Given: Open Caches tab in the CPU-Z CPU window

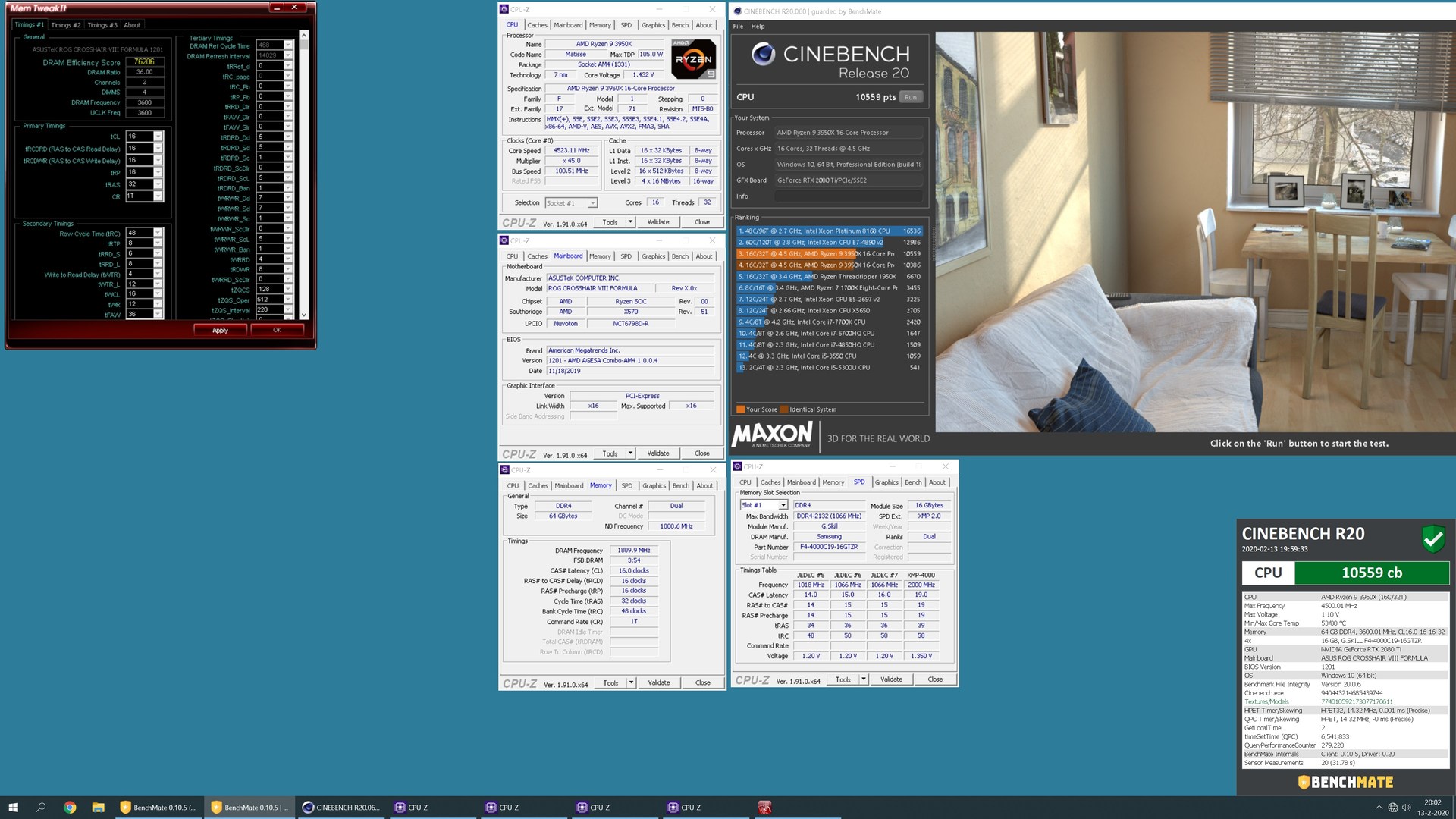Looking at the screenshot, I should tap(537, 25).
